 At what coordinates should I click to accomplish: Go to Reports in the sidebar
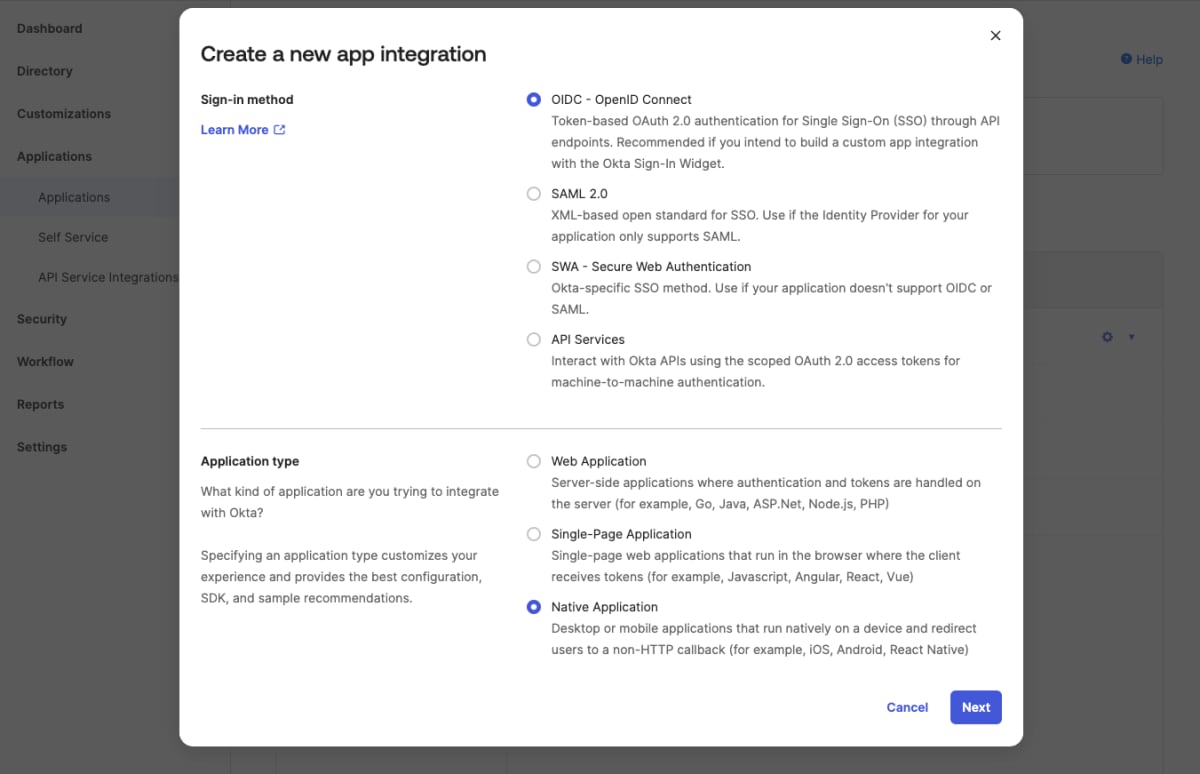coord(41,404)
